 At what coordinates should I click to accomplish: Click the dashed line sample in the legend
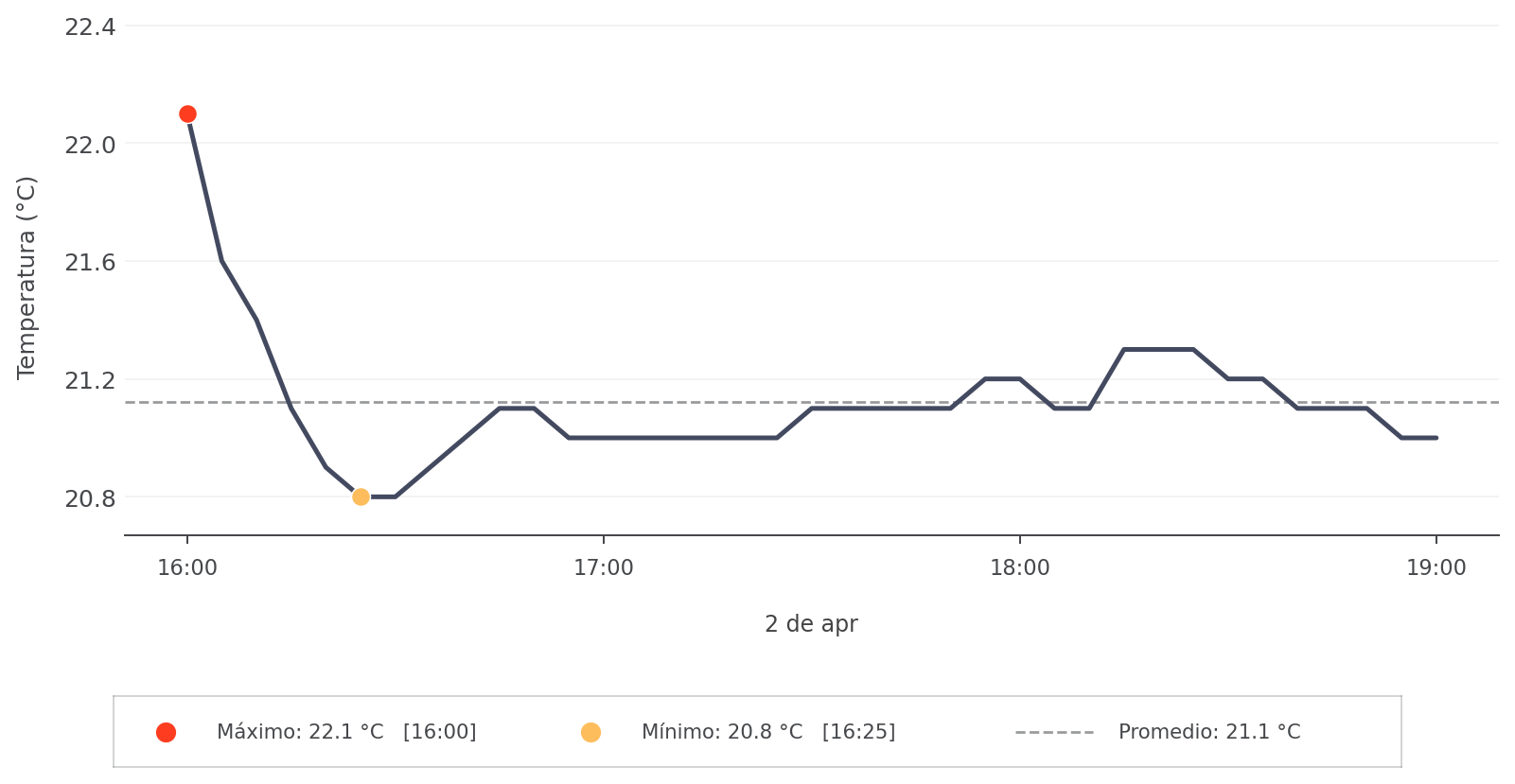[x=1054, y=732]
